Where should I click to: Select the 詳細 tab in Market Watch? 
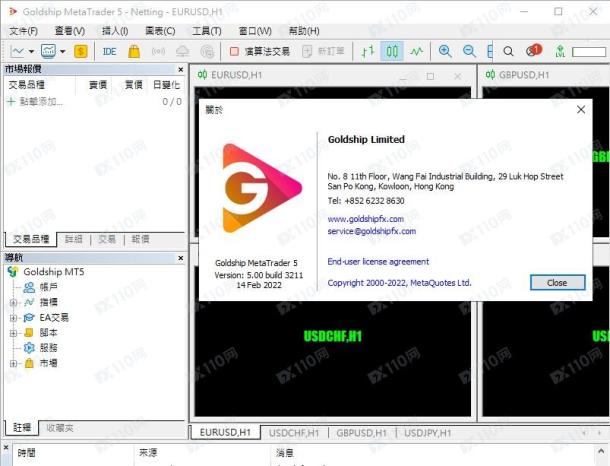(x=74, y=239)
